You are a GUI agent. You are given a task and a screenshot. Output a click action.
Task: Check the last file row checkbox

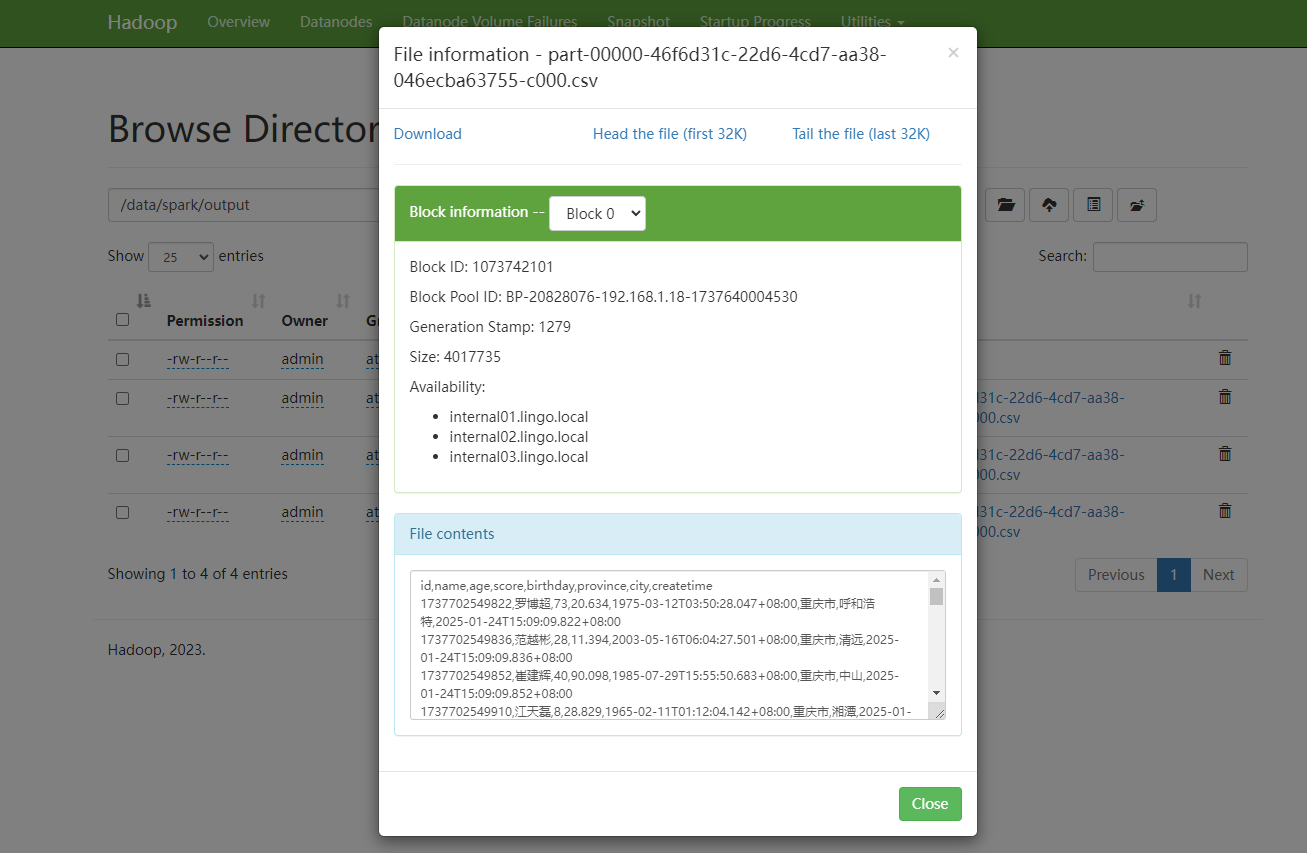click(122, 512)
